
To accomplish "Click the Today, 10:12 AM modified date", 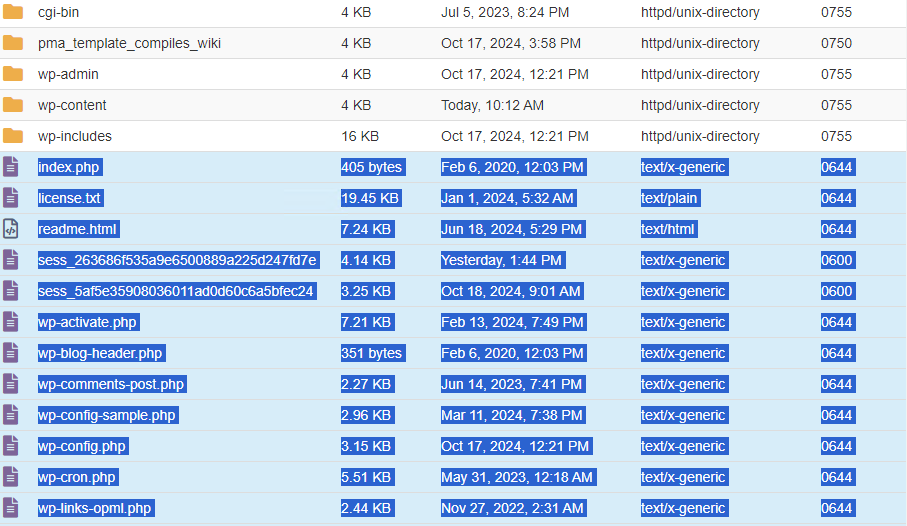I will point(492,105).
